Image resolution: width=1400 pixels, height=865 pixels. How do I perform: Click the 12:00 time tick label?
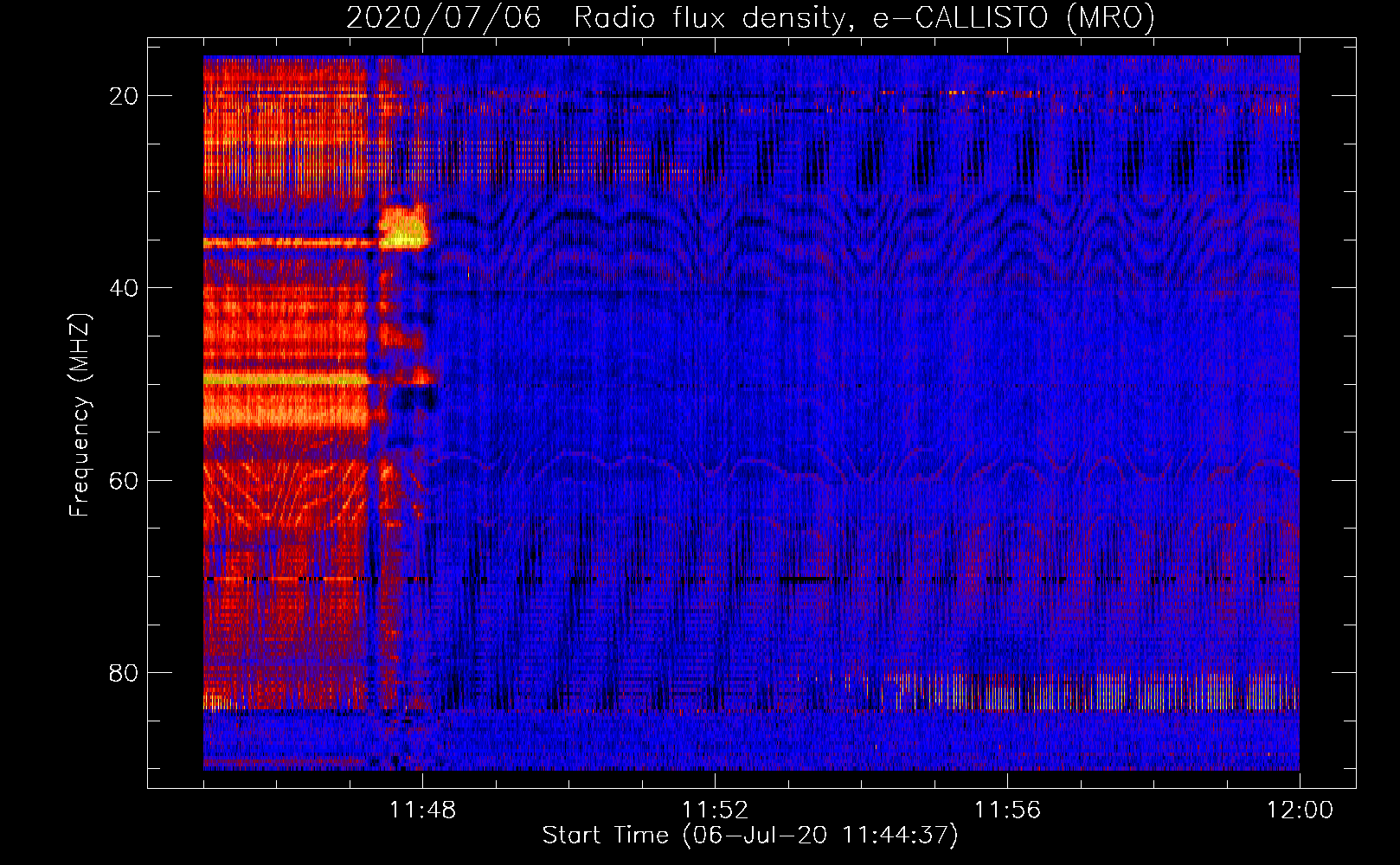pyautogui.click(x=1300, y=811)
